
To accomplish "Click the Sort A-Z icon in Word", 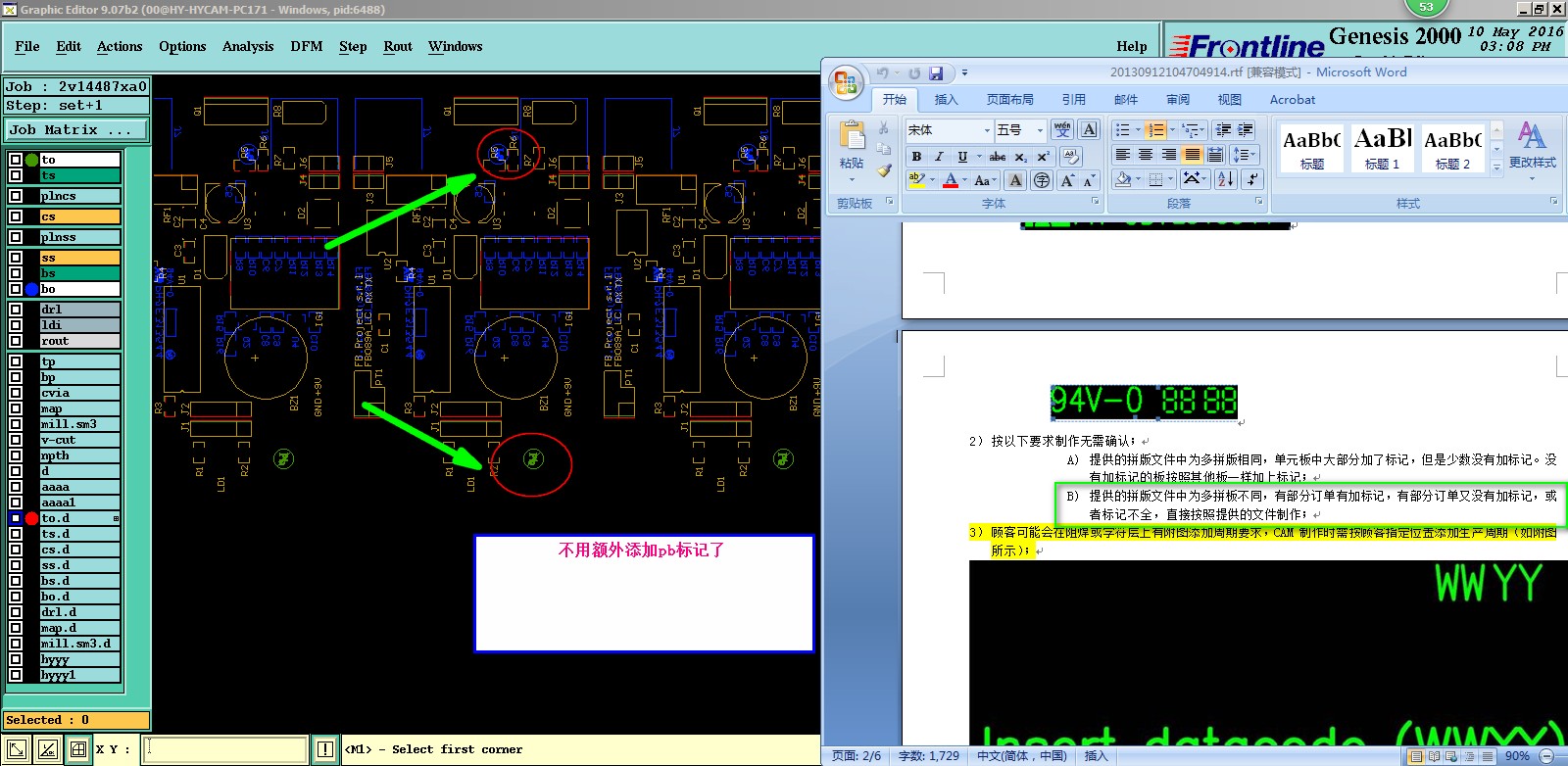I will click(x=1226, y=179).
